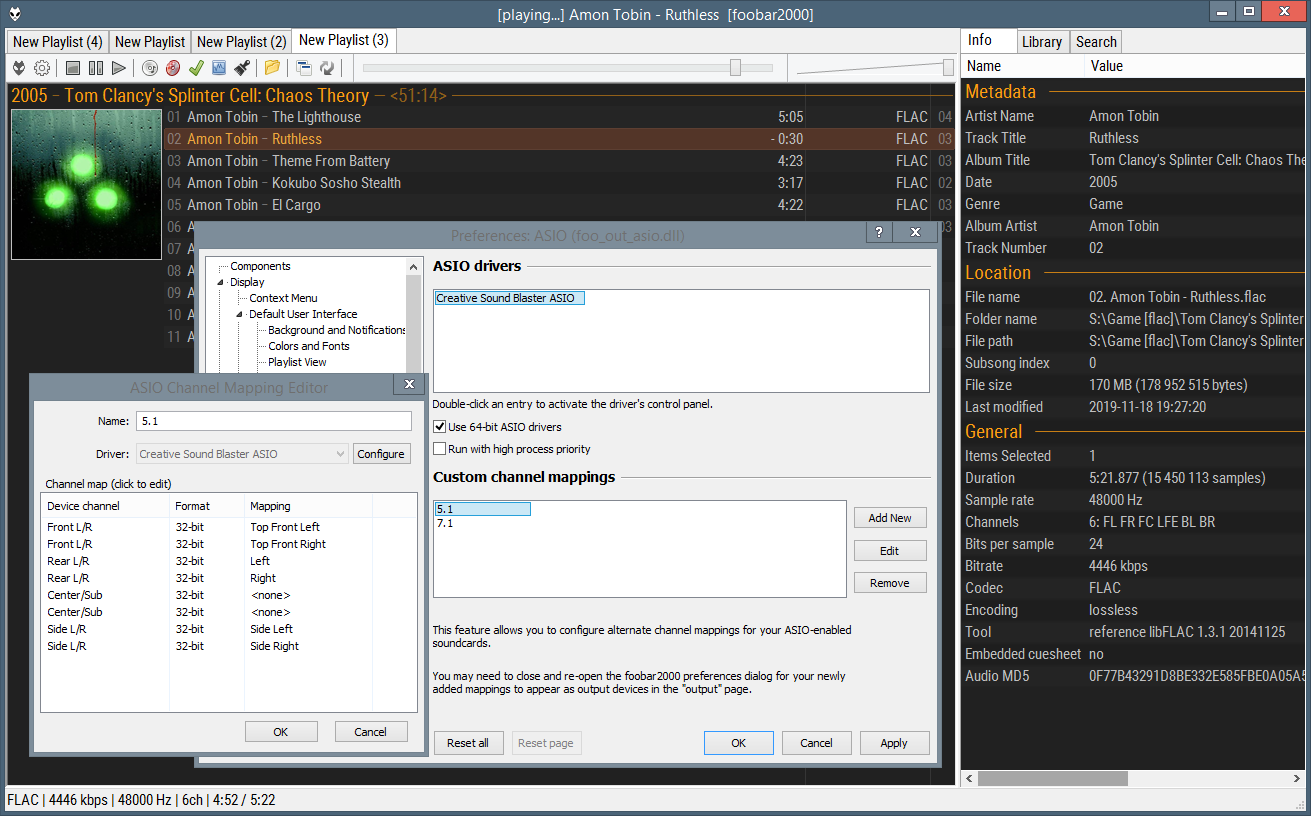Click Add New channel mapping button
Viewport: 1311px width, 816px height.
tap(889, 518)
